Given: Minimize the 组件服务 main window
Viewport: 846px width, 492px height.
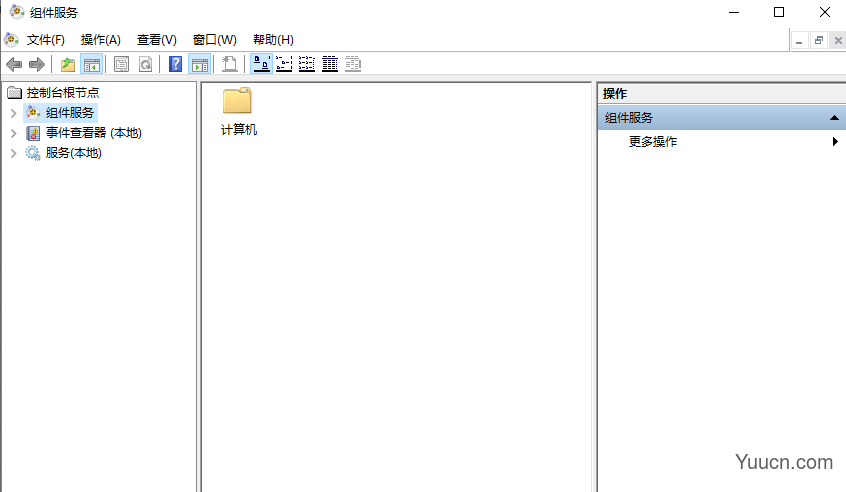Looking at the screenshot, I should [734, 12].
